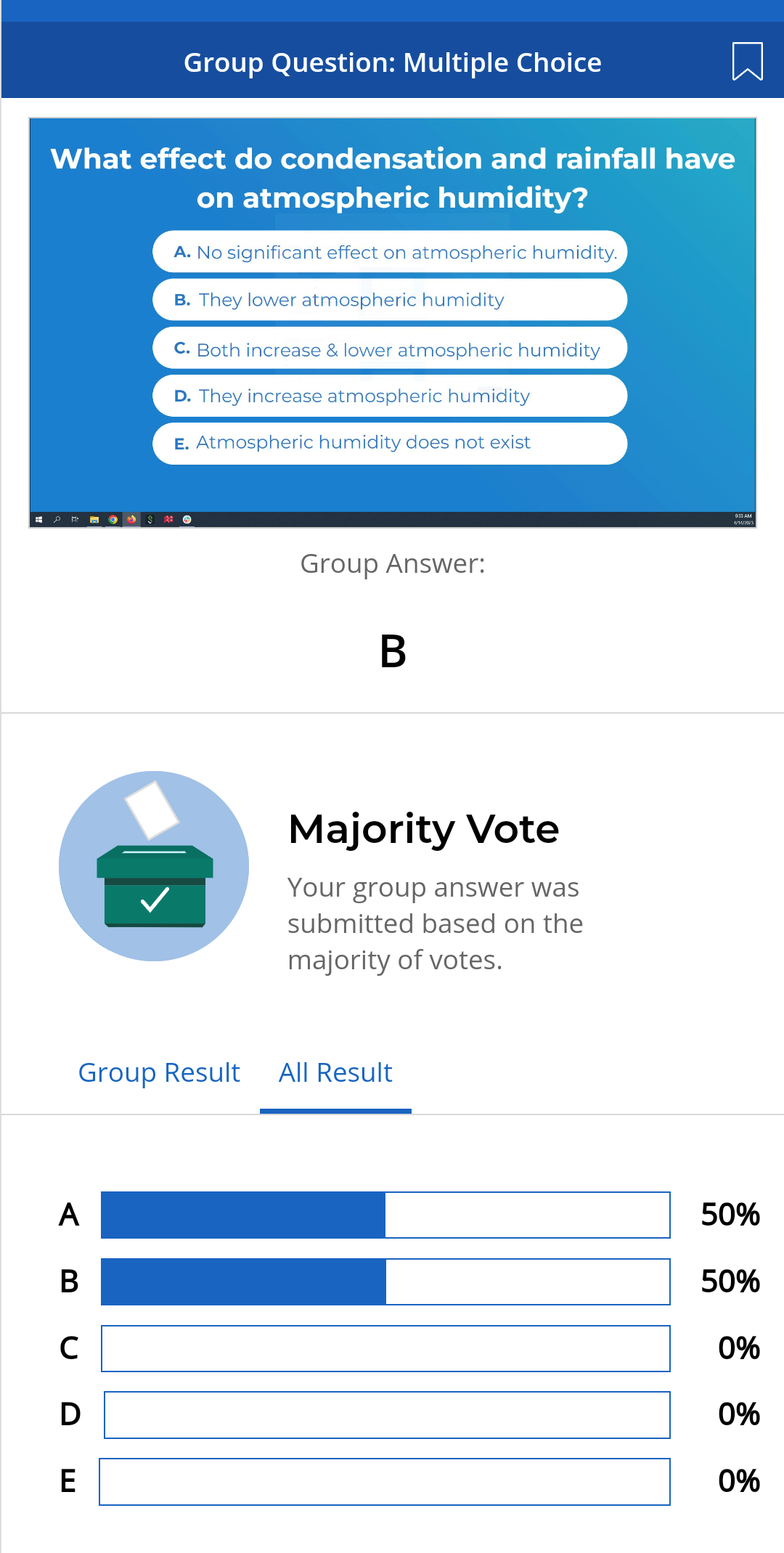Click the bookmark icon in the header
Viewport: 784px width, 1553px height.
coord(748,61)
